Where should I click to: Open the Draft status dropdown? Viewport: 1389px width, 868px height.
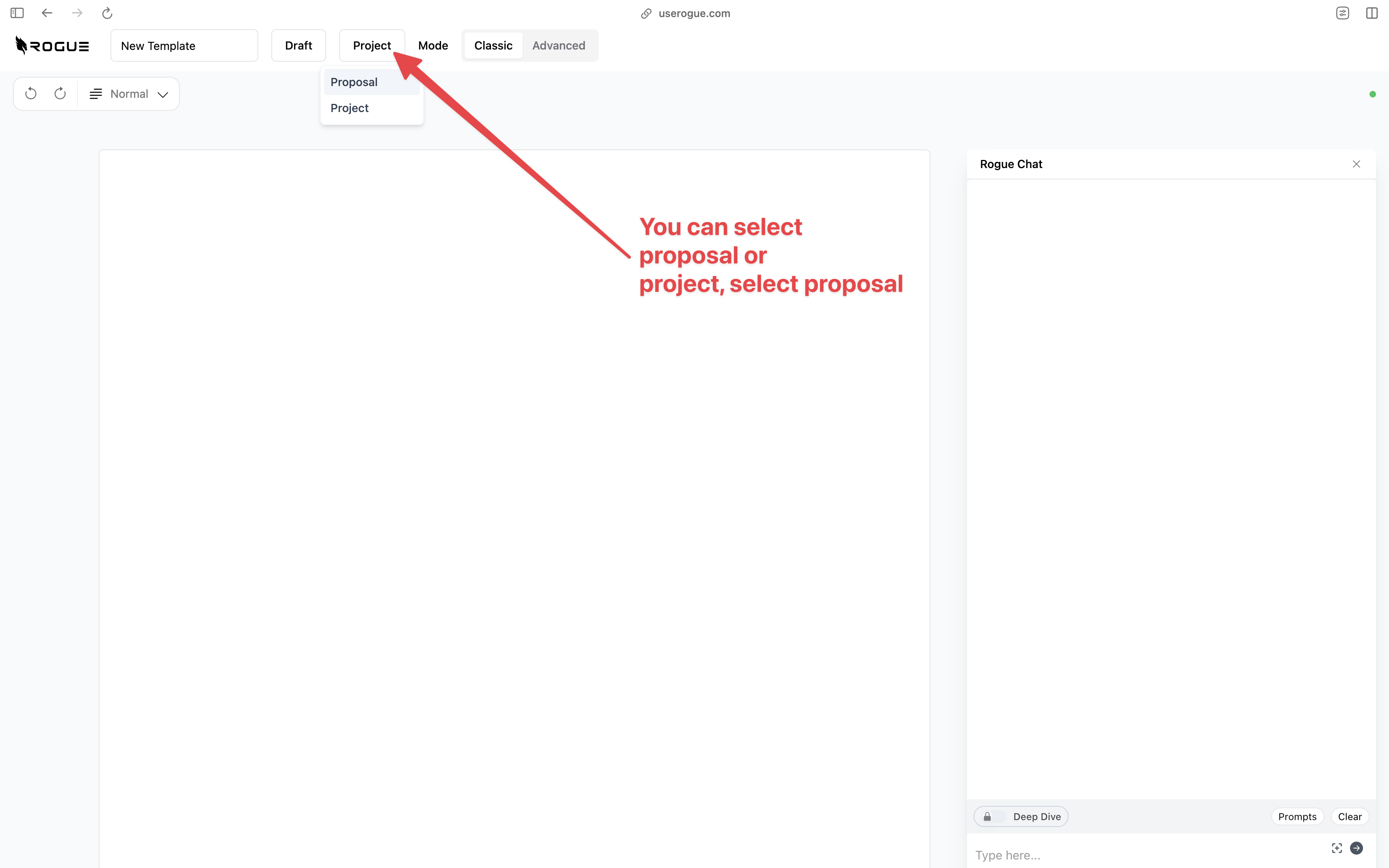[x=298, y=45]
